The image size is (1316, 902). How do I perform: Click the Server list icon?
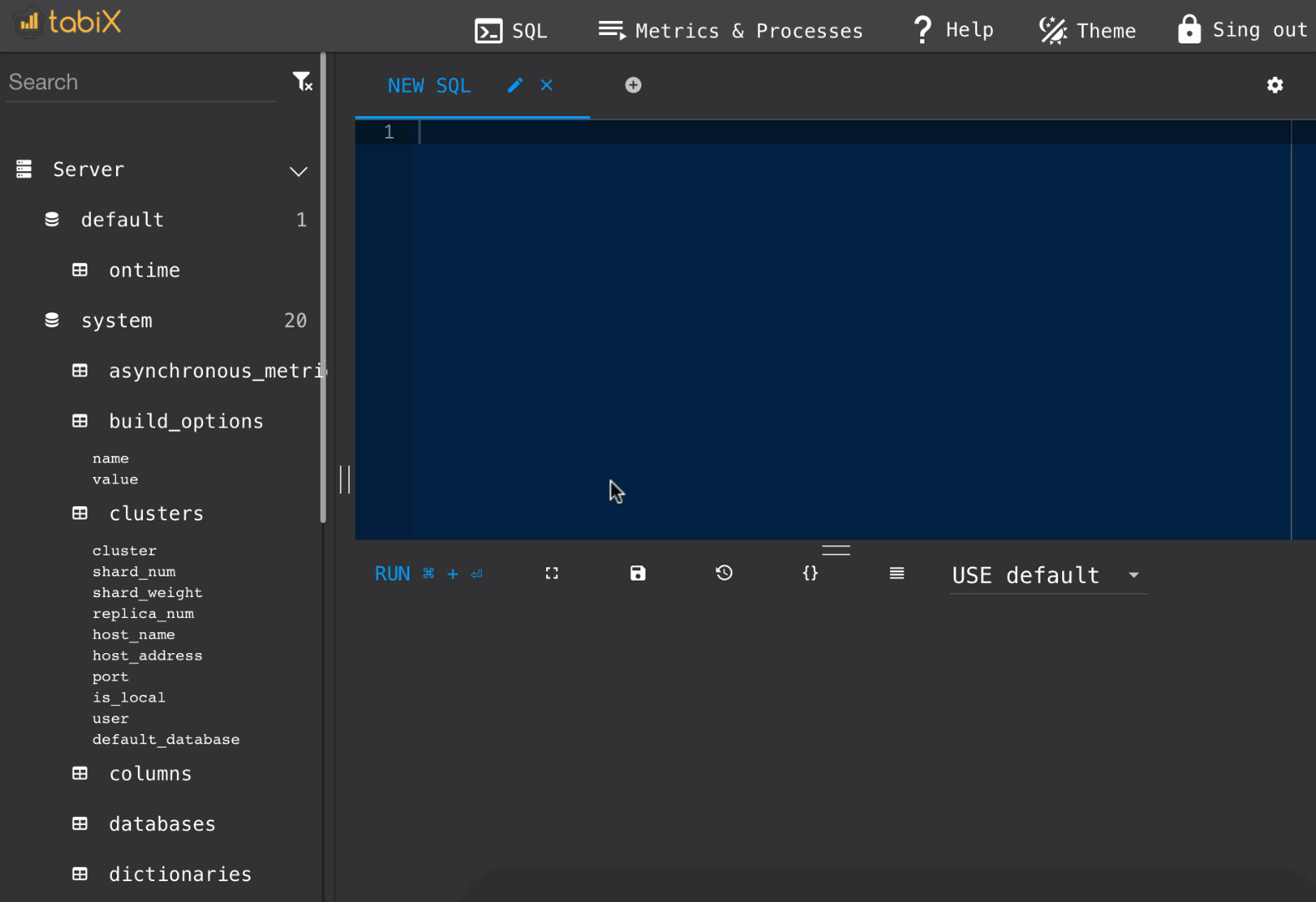pos(24,170)
